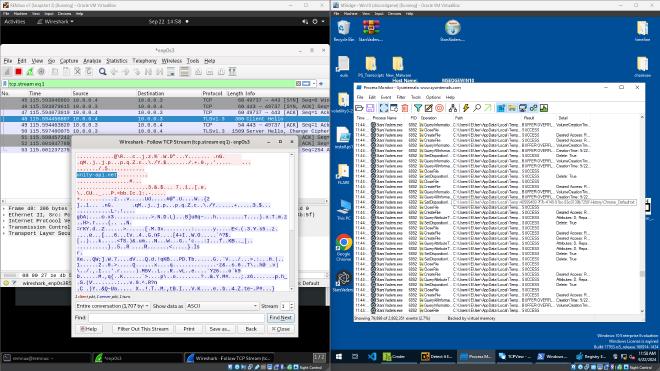The height and width of the screenshot is (371, 660).
Task: Open Entire conversation dropdown in Follow Stream
Action: pyautogui.click(x=112, y=306)
